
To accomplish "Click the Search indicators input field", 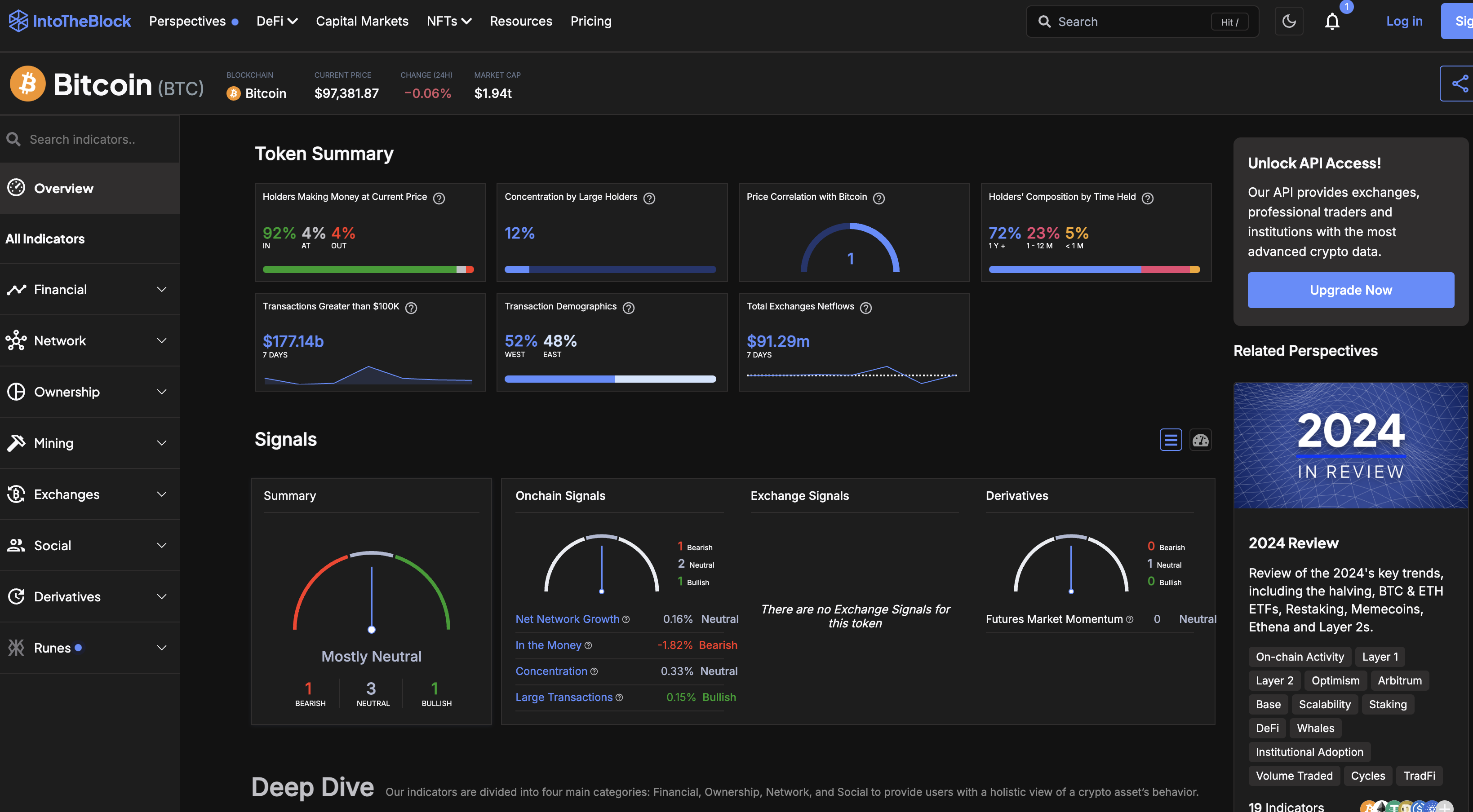I will (x=97, y=139).
